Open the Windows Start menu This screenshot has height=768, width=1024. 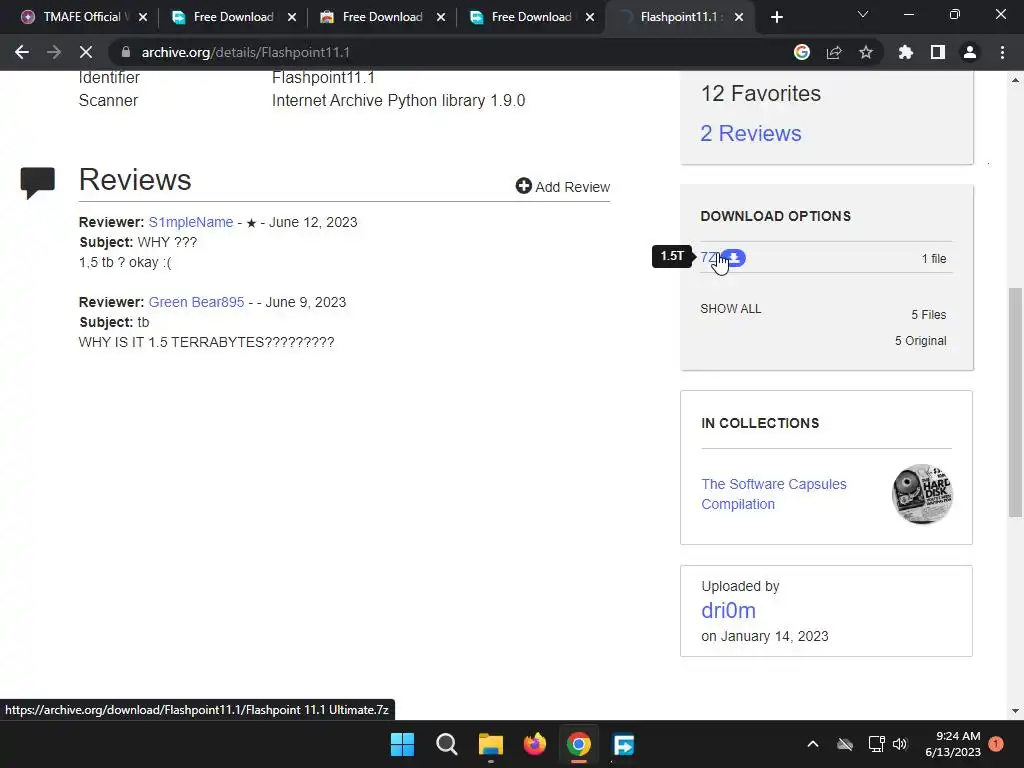402,744
